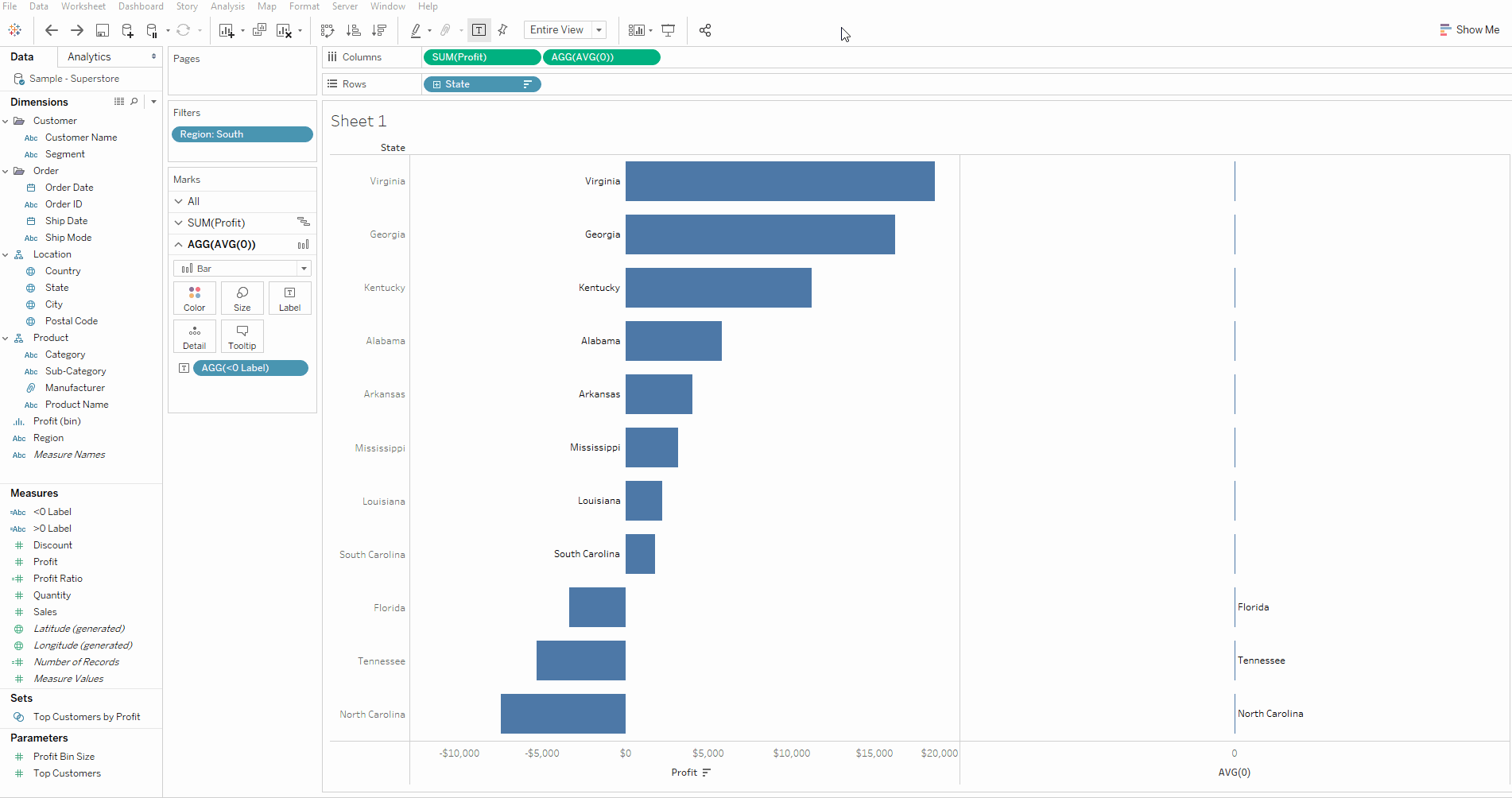The image size is (1512, 798).
Task: Collapse the Customer folder
Action: tap(6, 121)
